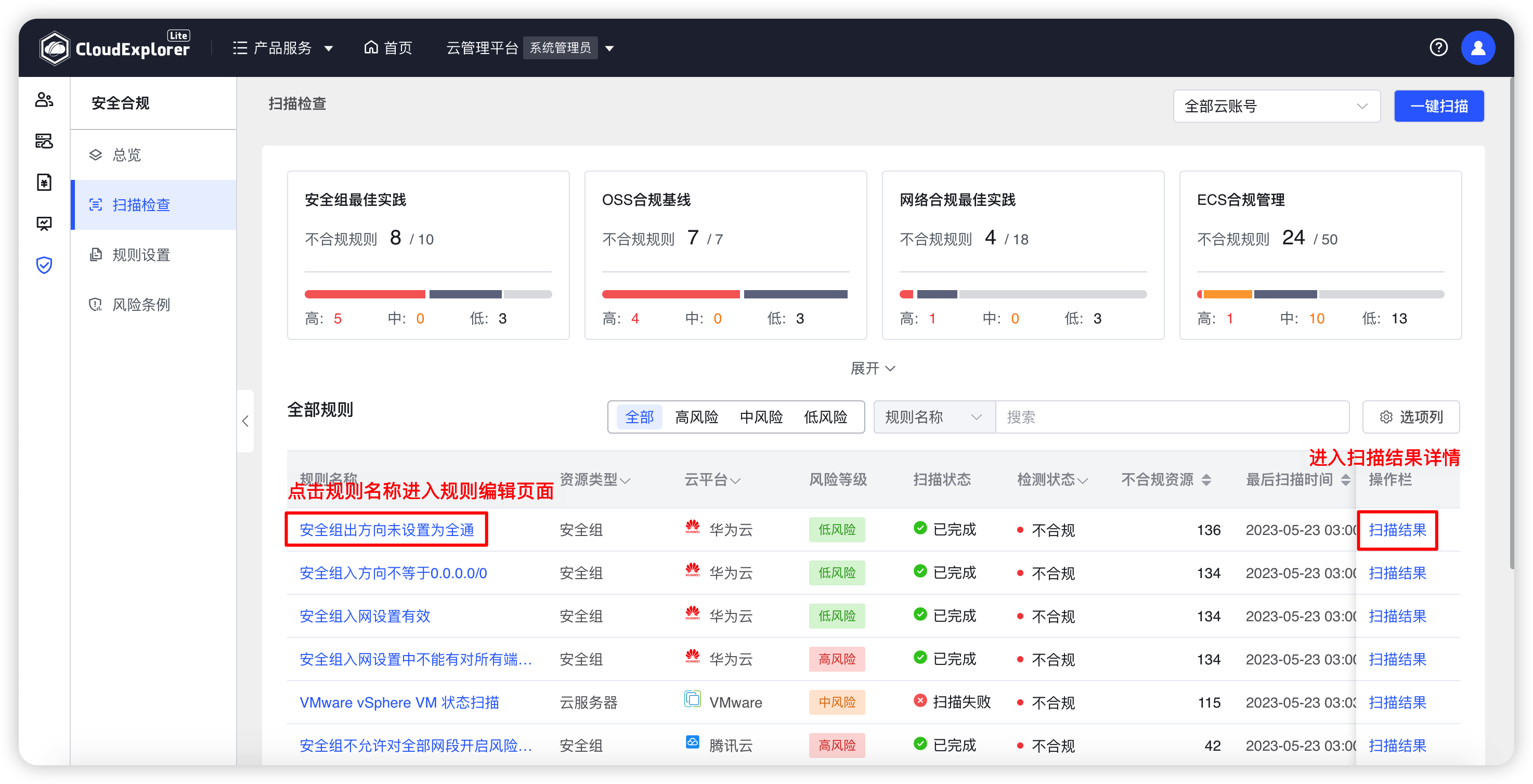
Task: Select the 低风险 risk filter
Action: point(825,417)
